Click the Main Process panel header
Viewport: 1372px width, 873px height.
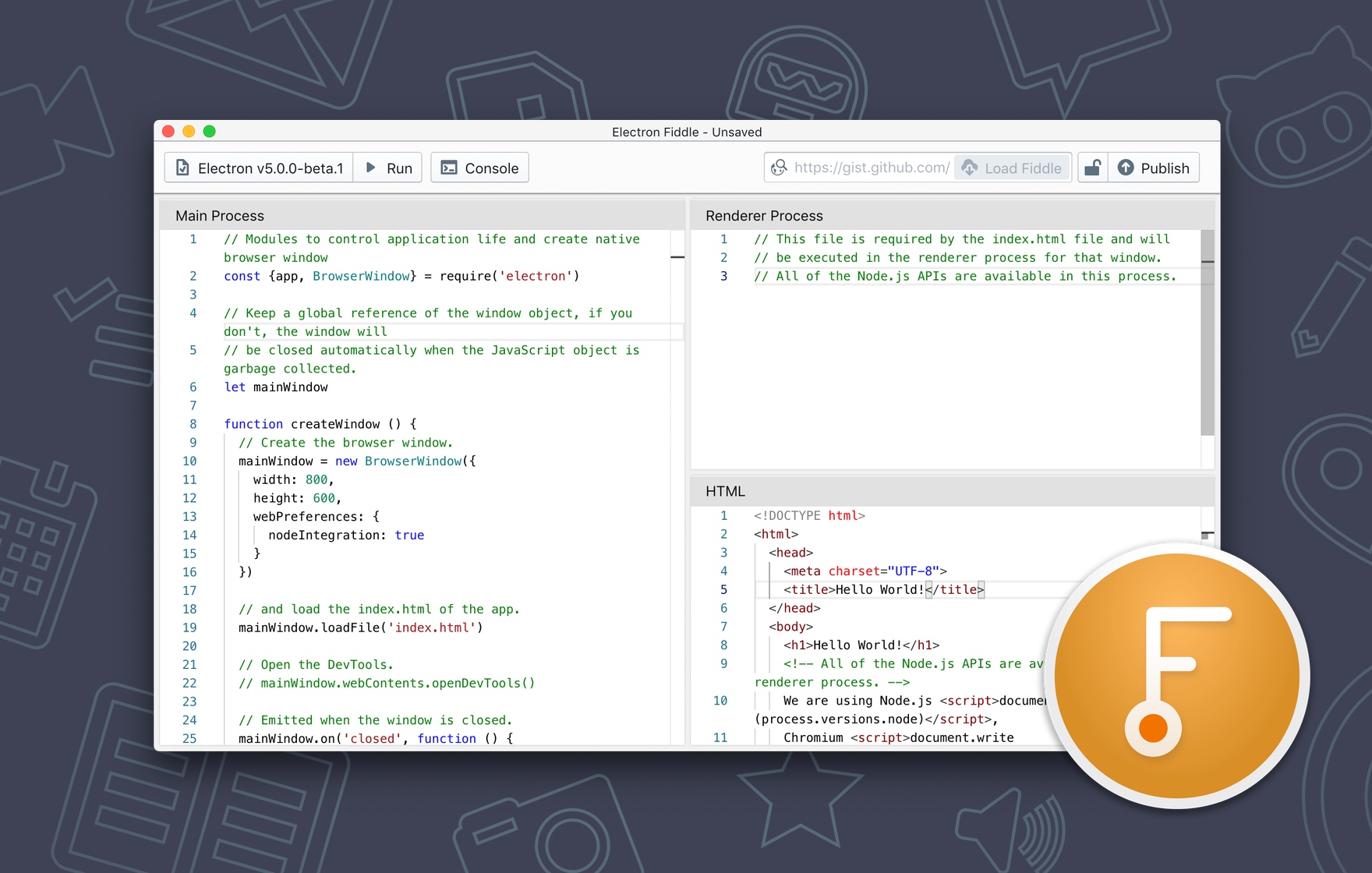(x=220, y=216)
